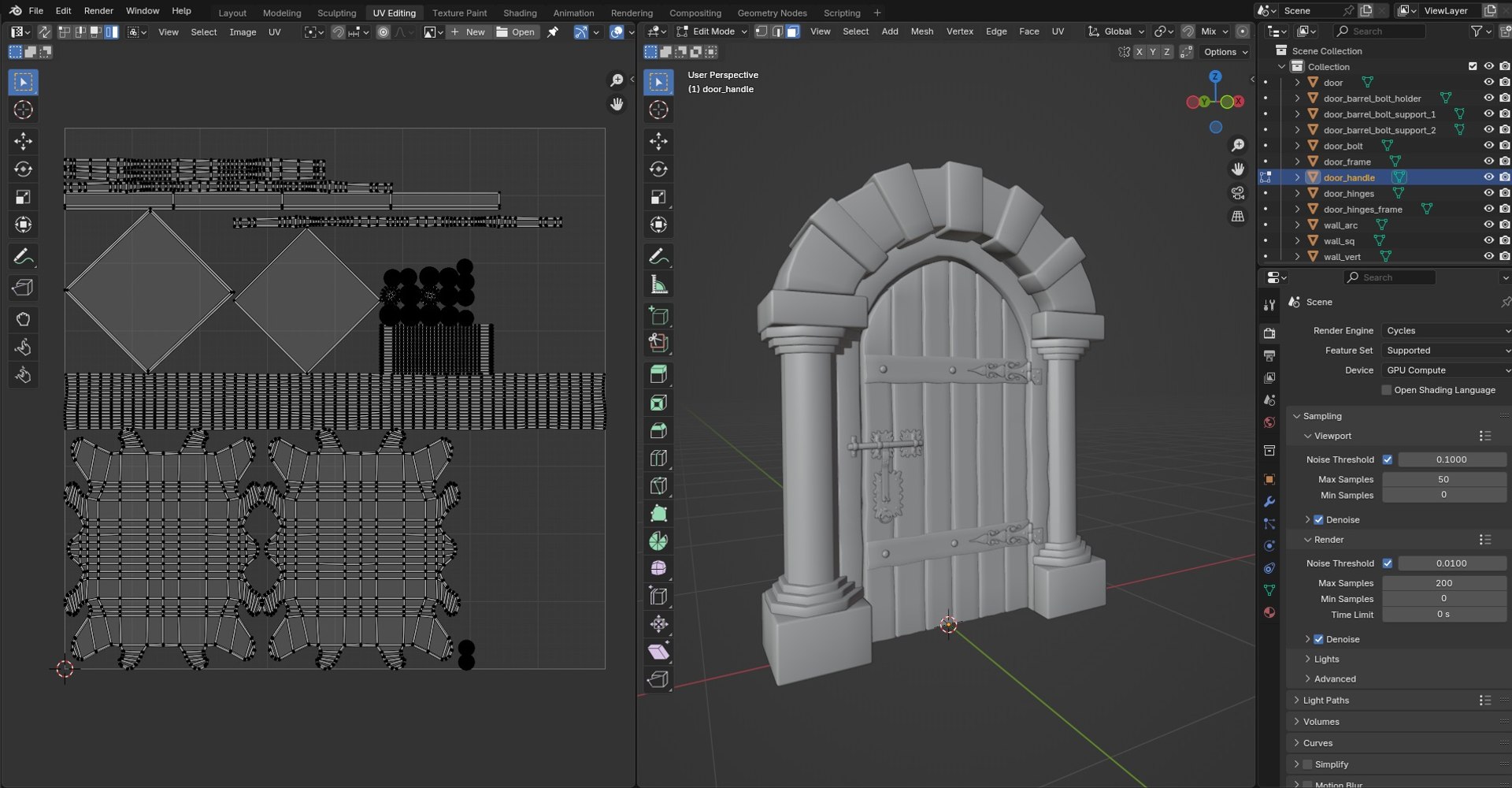
Task: Select the Loop Cut tool in 3D viewport
Action: coord(658,458)
